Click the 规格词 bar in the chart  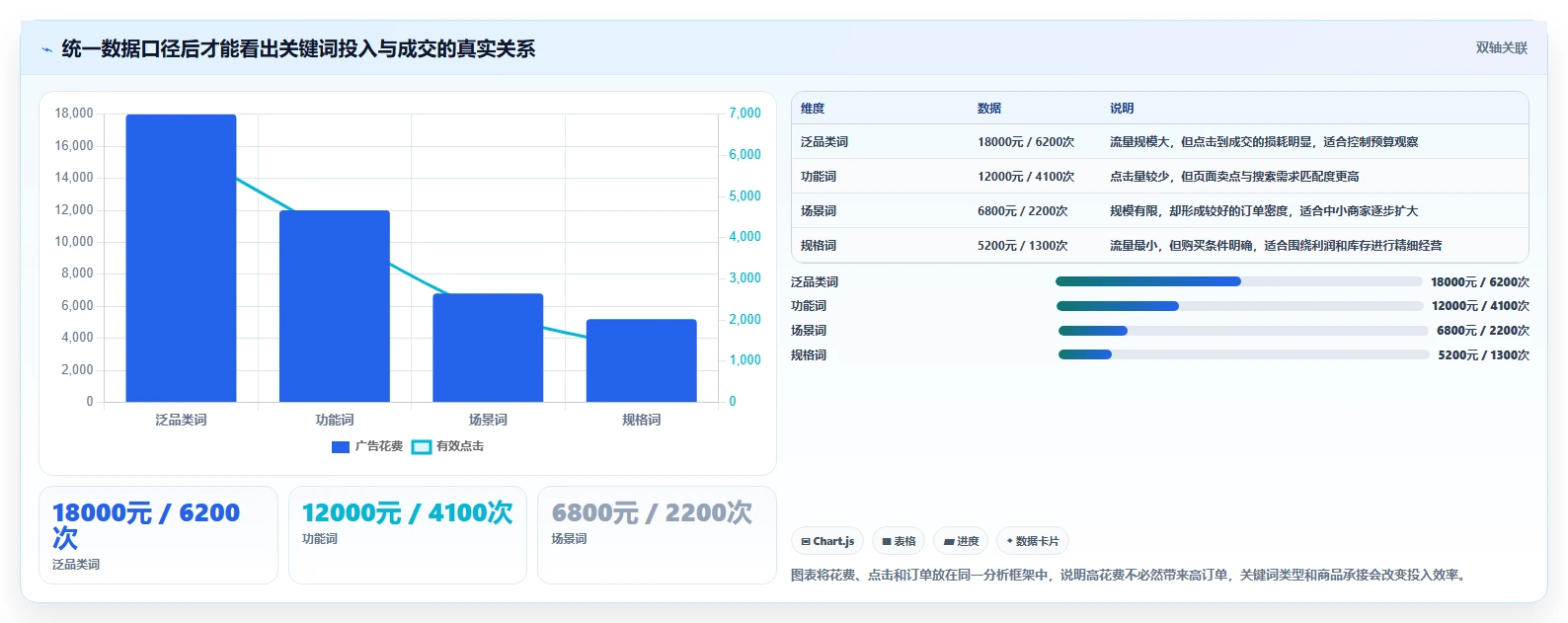coord(642,360)
